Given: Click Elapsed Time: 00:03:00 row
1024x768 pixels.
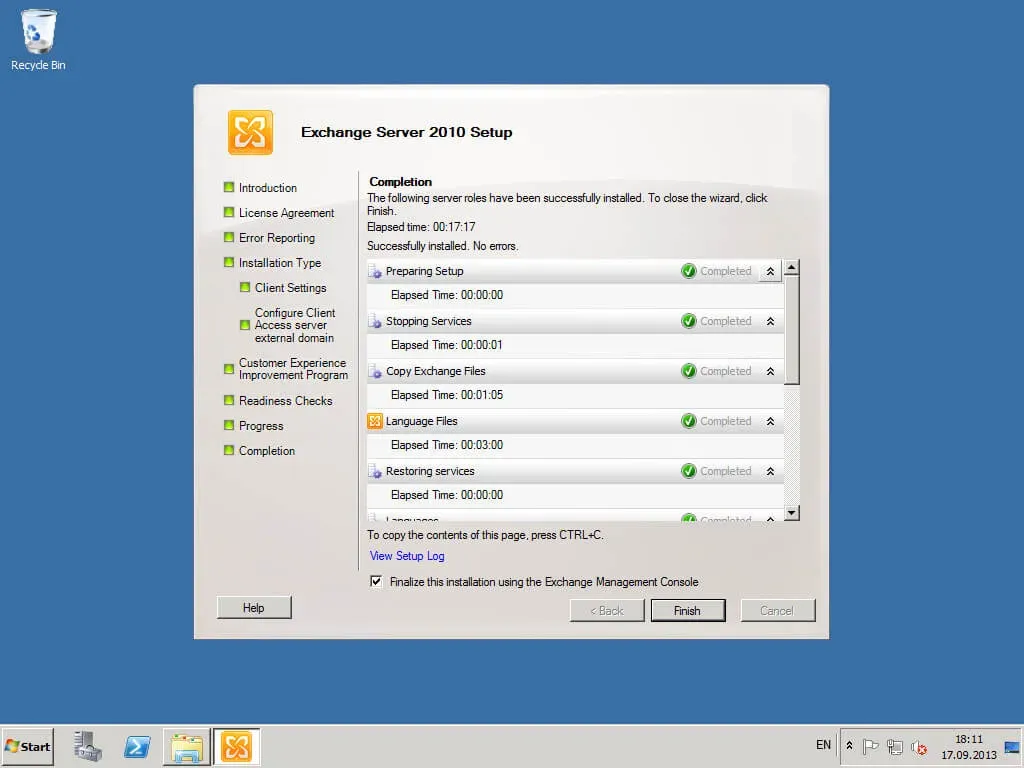Looking at the screenshot, I should coord(575,445).
